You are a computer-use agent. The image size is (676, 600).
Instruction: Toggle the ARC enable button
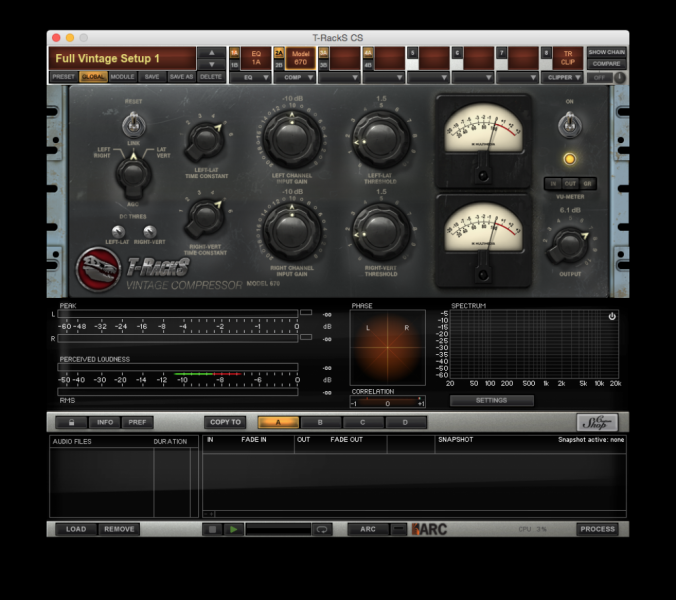pyautogui.click(x=368, y=529)
